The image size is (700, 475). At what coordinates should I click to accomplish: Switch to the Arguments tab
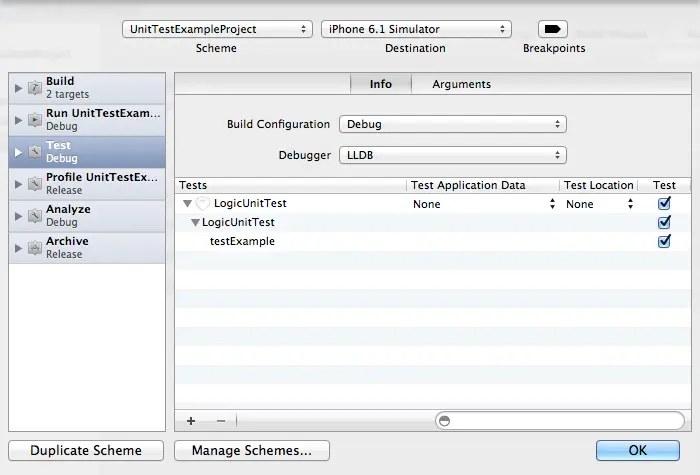click(x=461, y=84)
